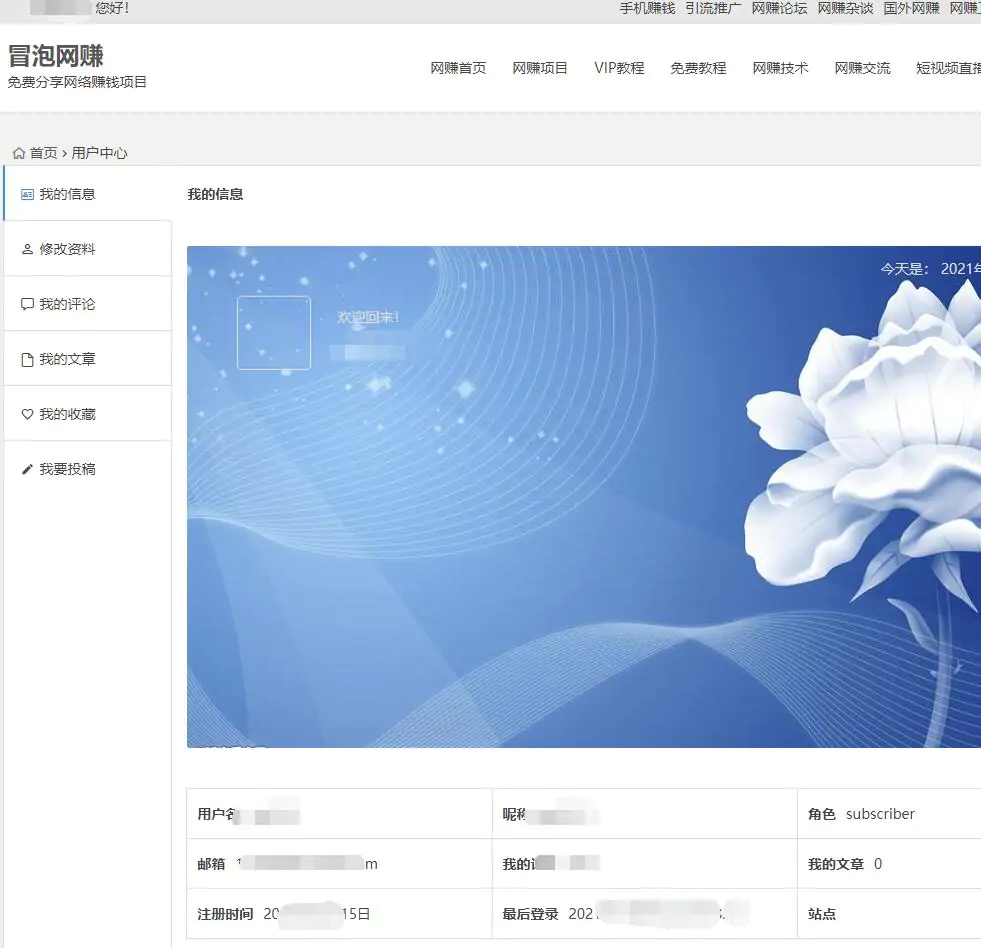Click the person icon beside 修改资料
Image resolution: width=981 pixels, height=948 pixels.
coord(27,250)
